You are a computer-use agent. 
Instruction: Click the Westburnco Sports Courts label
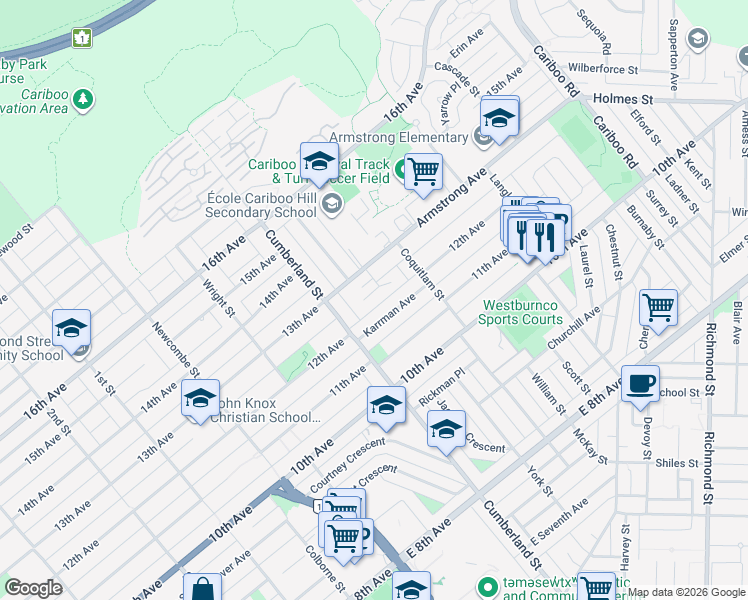pyautogui.click(x=520, y=312)
